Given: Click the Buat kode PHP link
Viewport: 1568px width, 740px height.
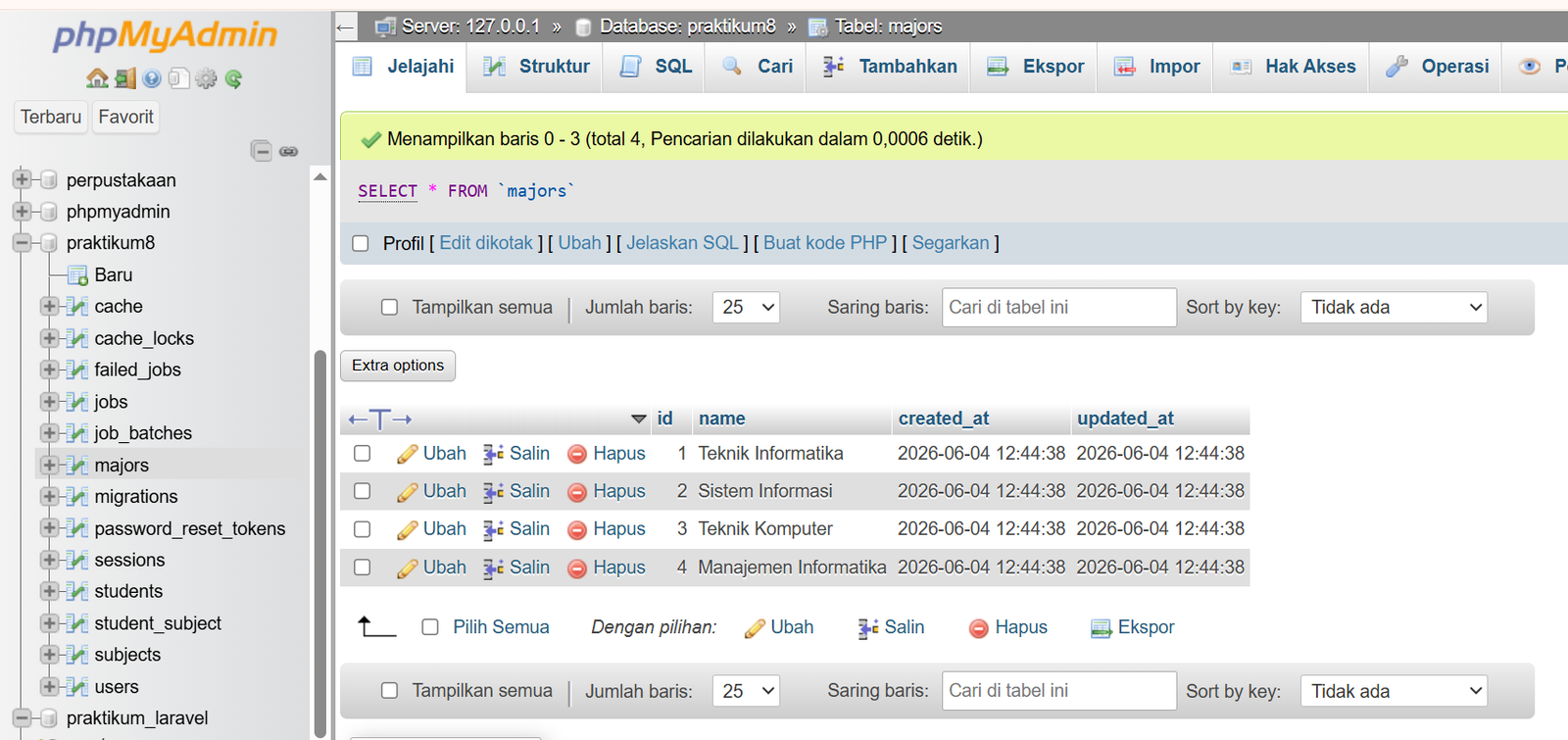Looking at the screenshot, I should pyautogui.click(x=825, y=243).
